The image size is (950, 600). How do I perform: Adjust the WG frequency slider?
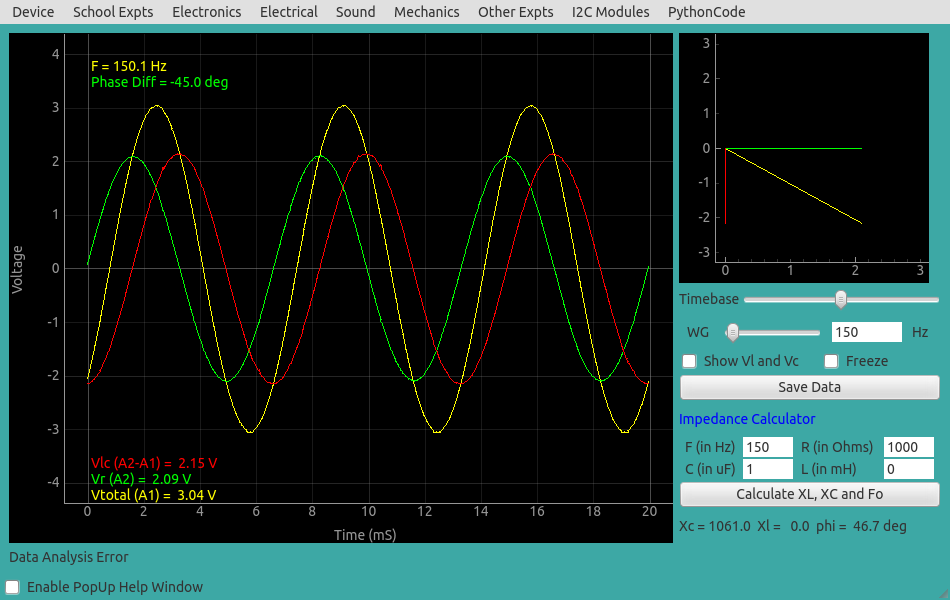click(734, 332)
